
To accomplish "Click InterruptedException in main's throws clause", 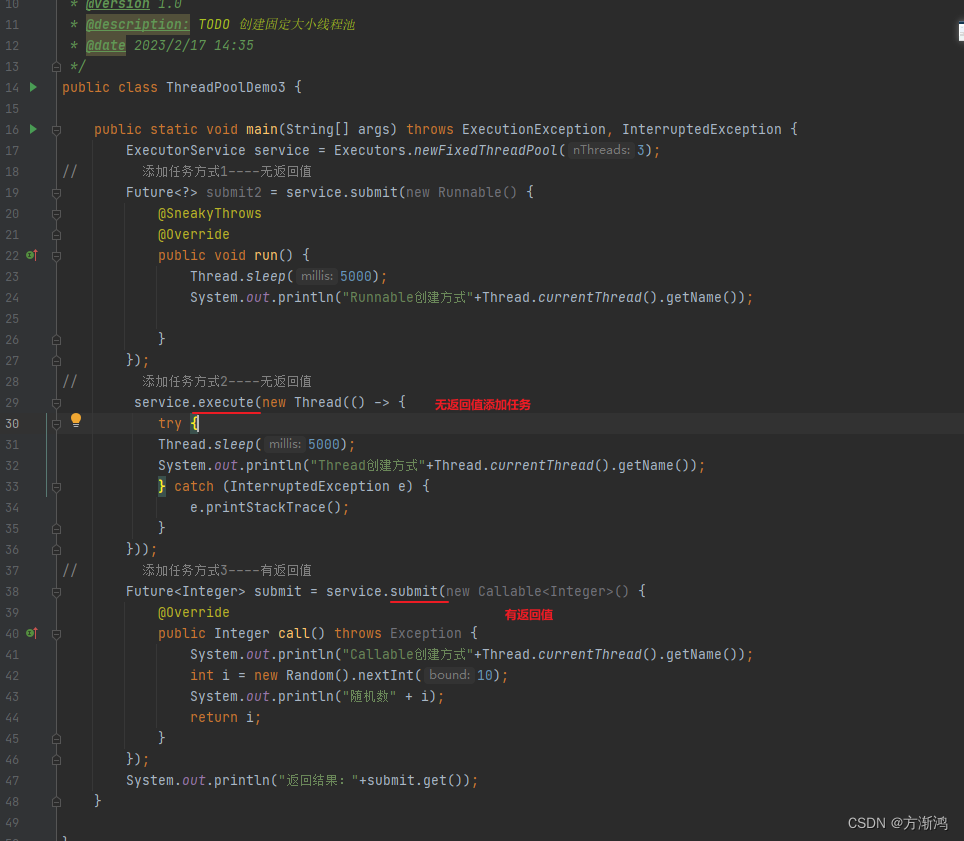I will pyautogui.click(x=701, y=129).
